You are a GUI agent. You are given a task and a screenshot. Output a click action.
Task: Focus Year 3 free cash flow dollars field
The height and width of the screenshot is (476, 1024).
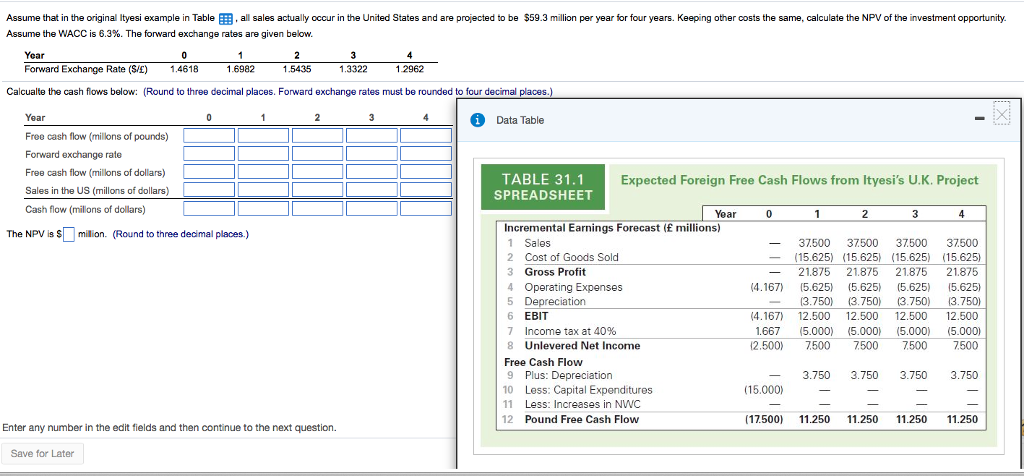(372, 172)
